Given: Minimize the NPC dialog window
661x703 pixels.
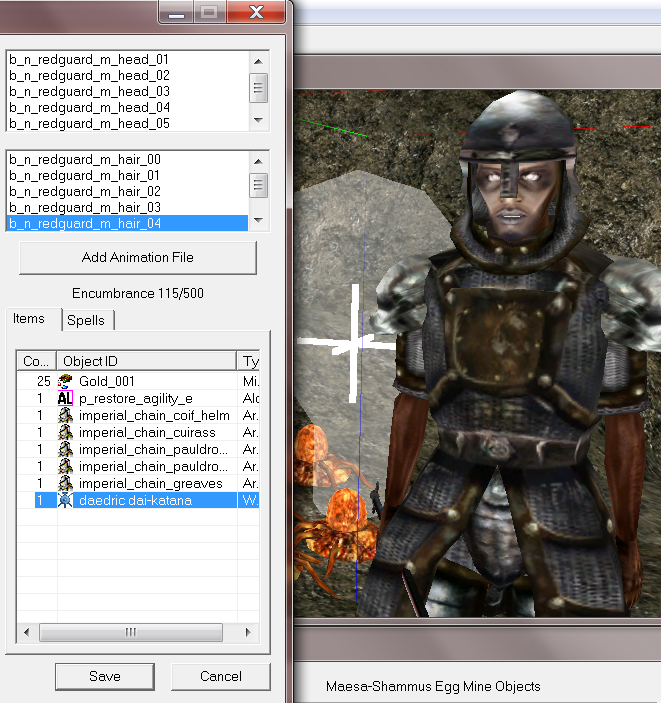Looking at the screenshot, I should [176, 12].
